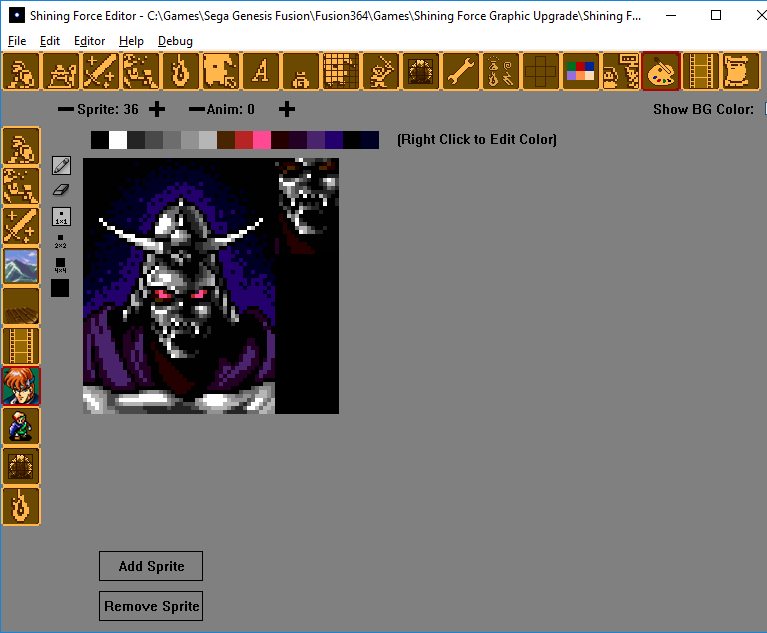Screen dimensions: 767x633
Task: Pick the white palette swatch
Action: [x=118, y=140]
